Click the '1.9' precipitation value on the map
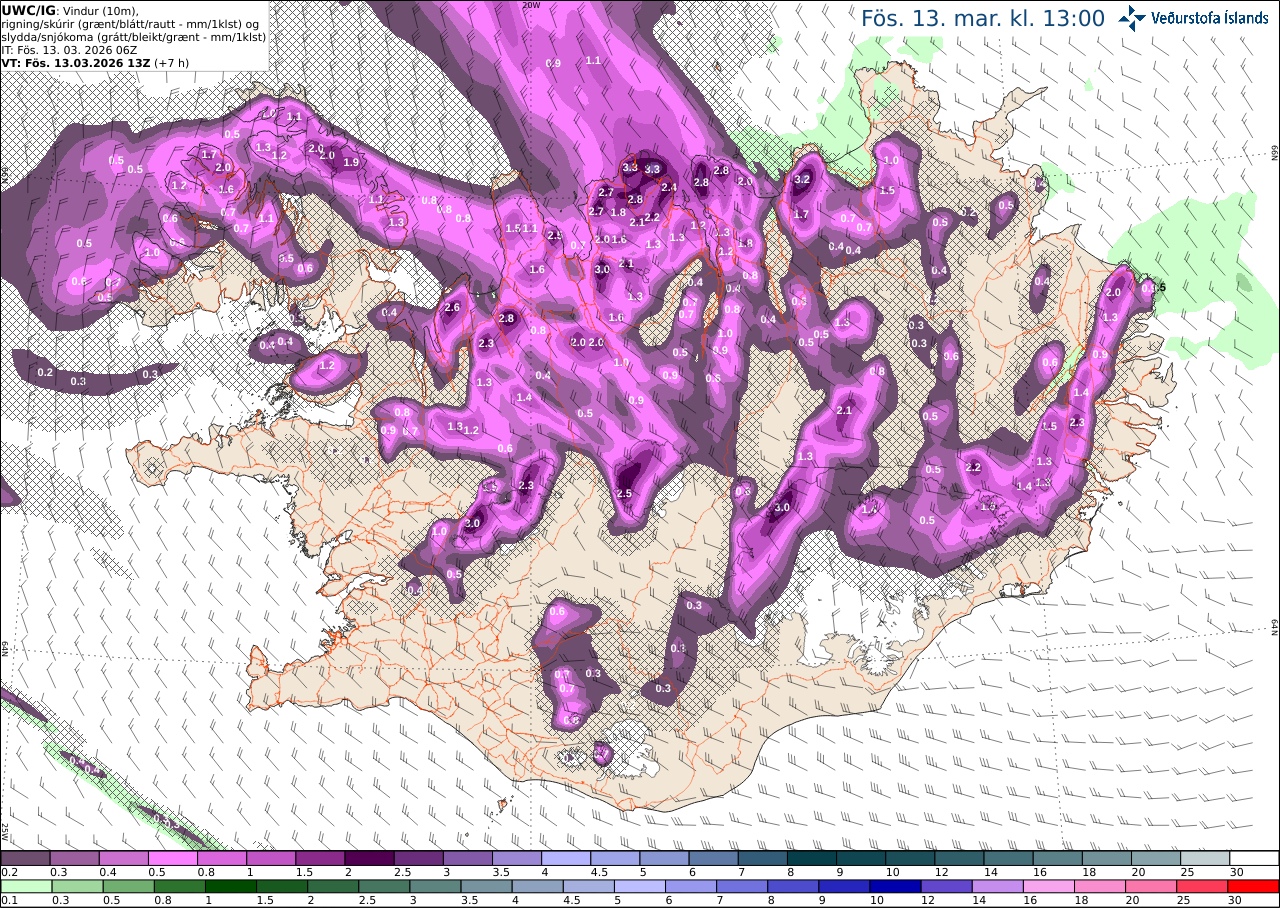 (351, 162)
